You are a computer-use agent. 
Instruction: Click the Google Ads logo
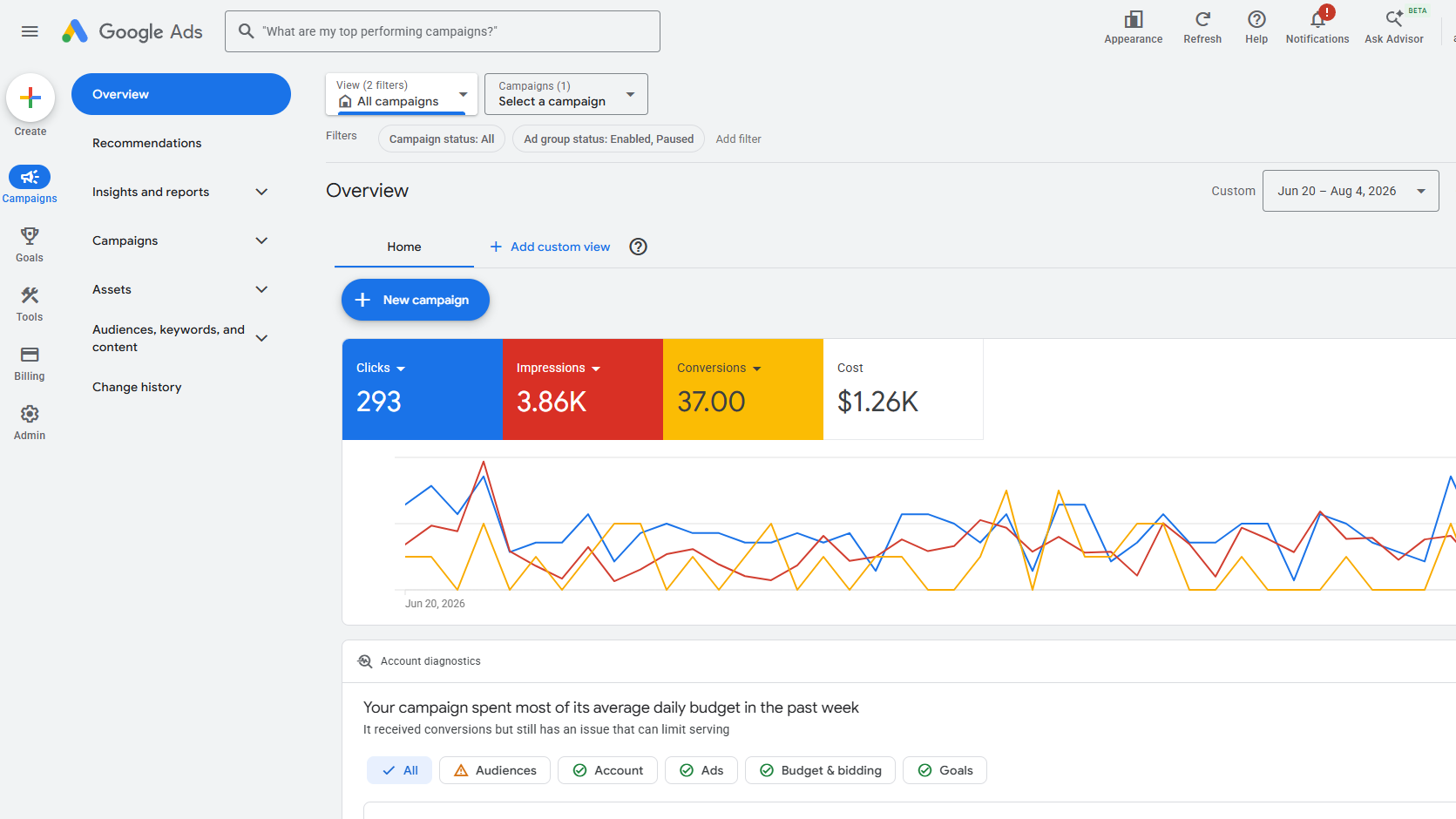(132, 31)
